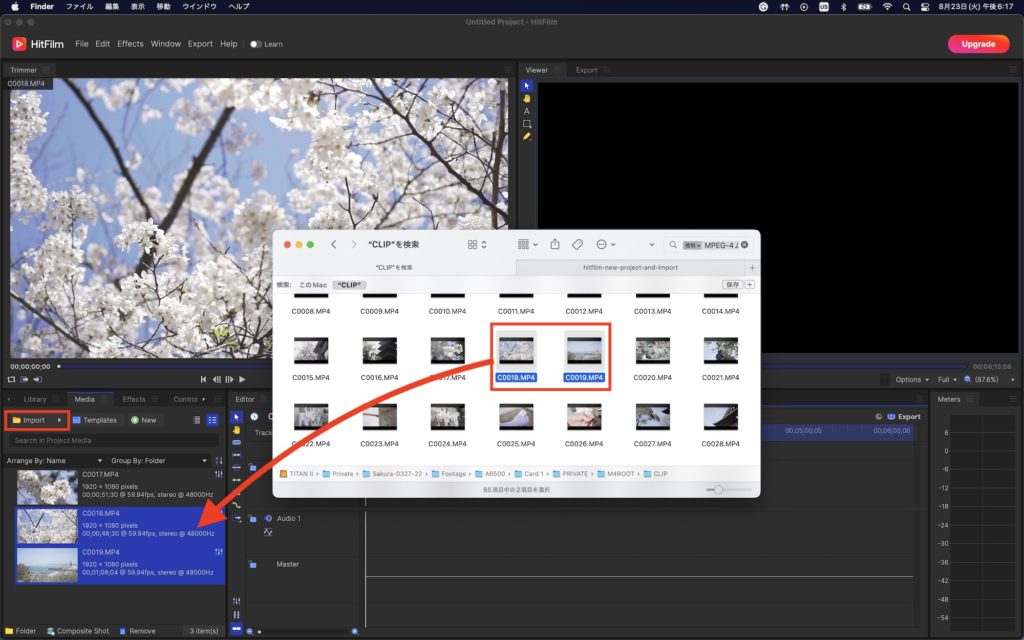Image resolution: width=1024 pixels, height=640 pixels.
Task: Expand the Viewer Options dropdown
Action: tap(912, 380)
